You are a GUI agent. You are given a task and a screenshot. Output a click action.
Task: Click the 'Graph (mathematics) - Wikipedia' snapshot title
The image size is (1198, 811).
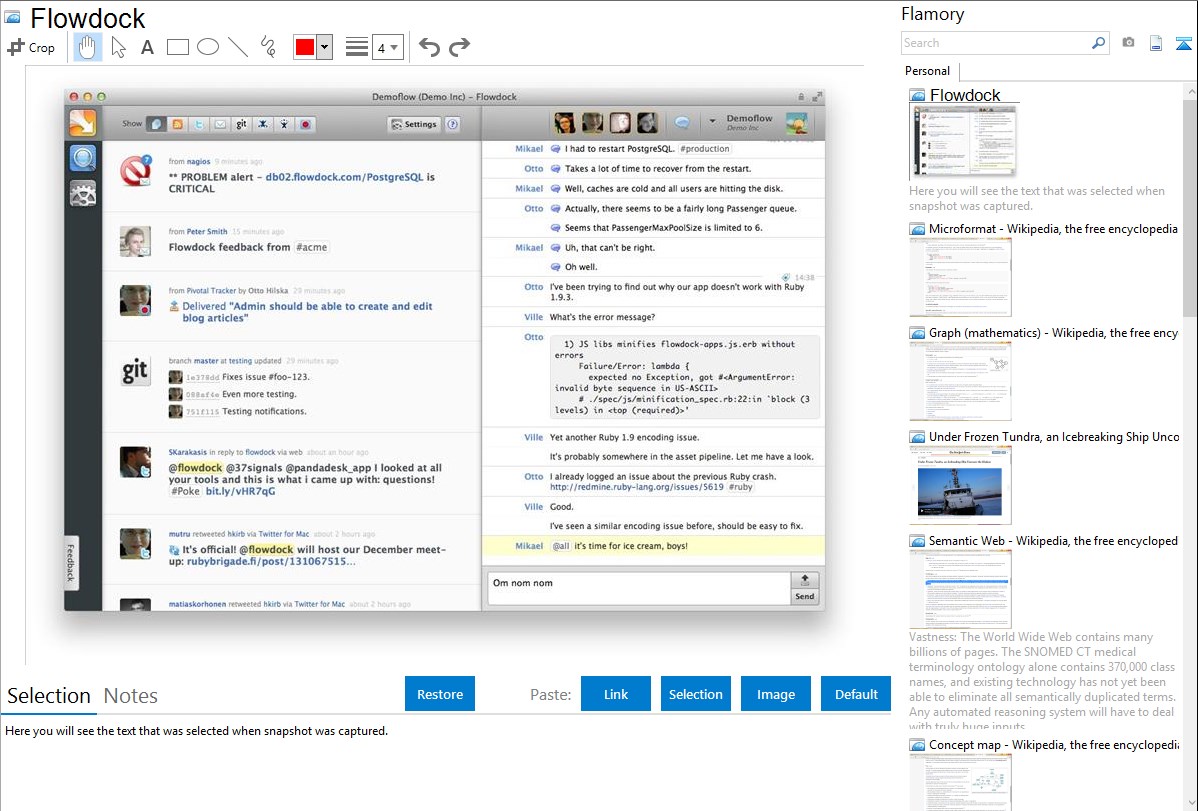[1053, 333]
